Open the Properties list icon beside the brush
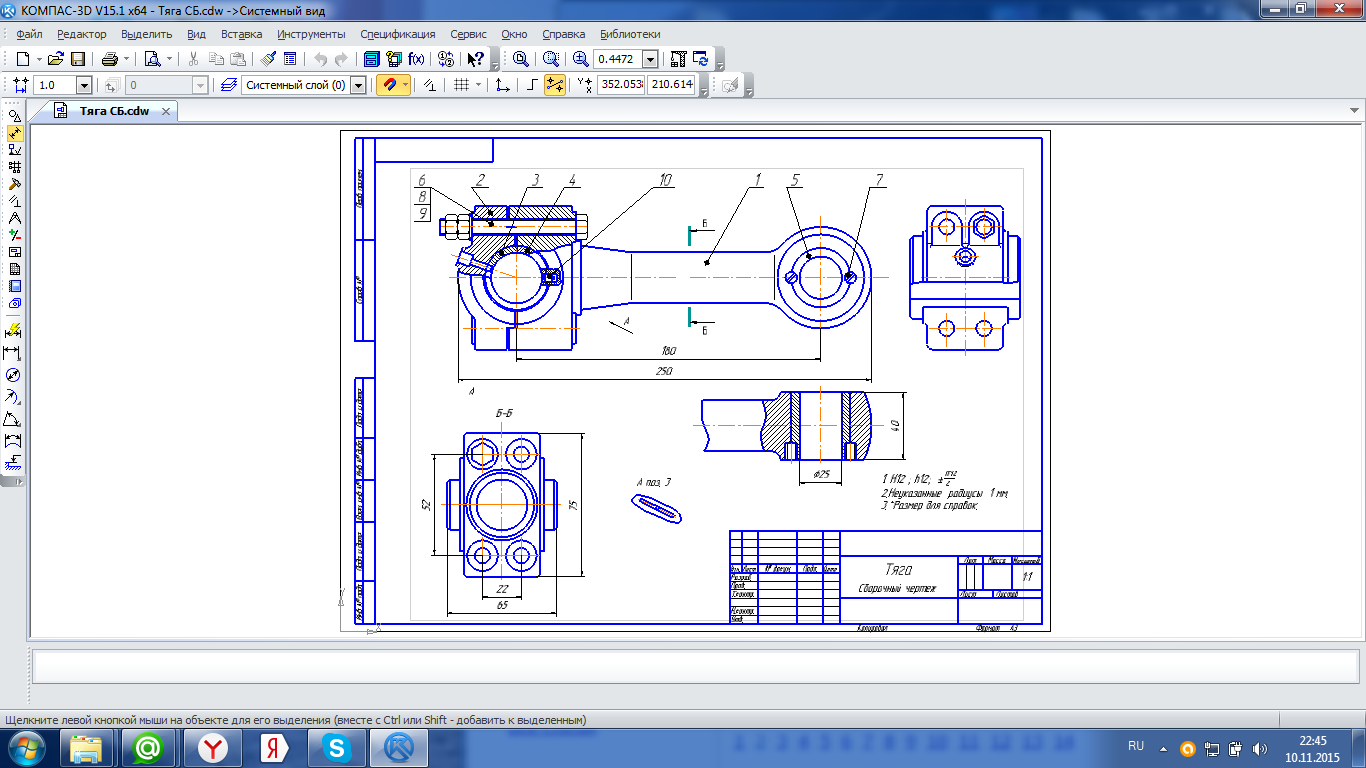This screenshot has height=768, width=1366. click(289, 59)
